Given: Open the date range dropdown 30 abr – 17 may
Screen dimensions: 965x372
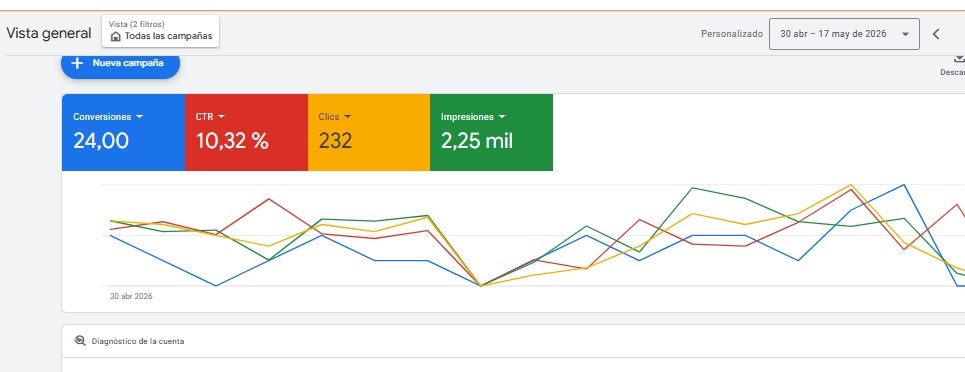Looking at the screenshot, I should pos(844,34).
